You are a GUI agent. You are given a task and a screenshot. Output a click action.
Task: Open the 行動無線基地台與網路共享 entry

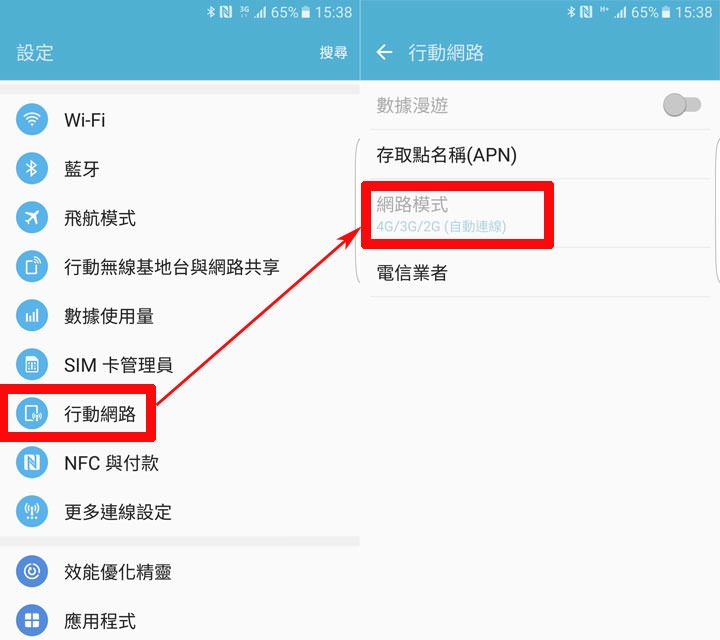point(180,266)
